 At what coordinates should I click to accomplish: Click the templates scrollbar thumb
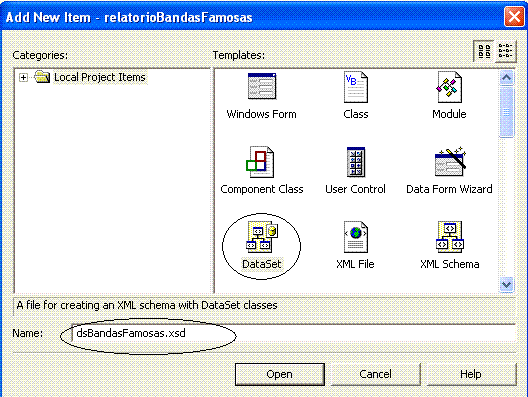(506, 112)
